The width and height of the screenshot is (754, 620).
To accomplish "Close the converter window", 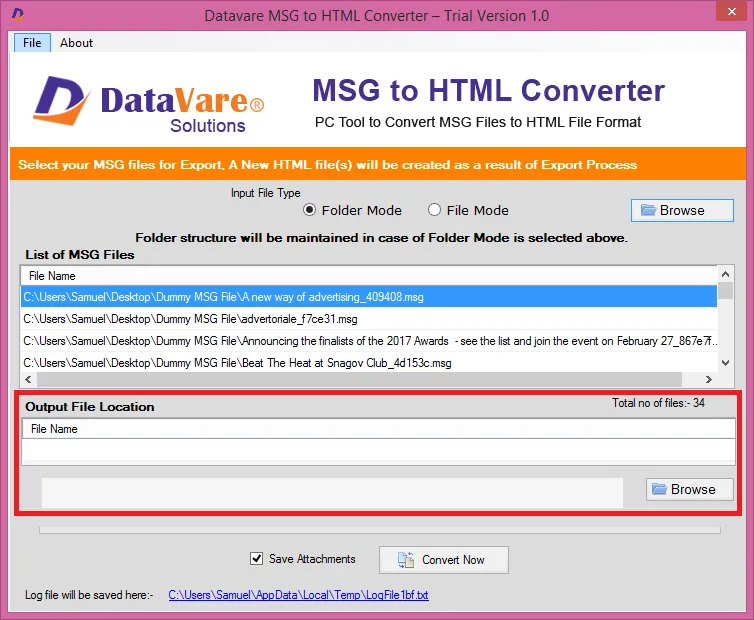I will click(732, 12).
